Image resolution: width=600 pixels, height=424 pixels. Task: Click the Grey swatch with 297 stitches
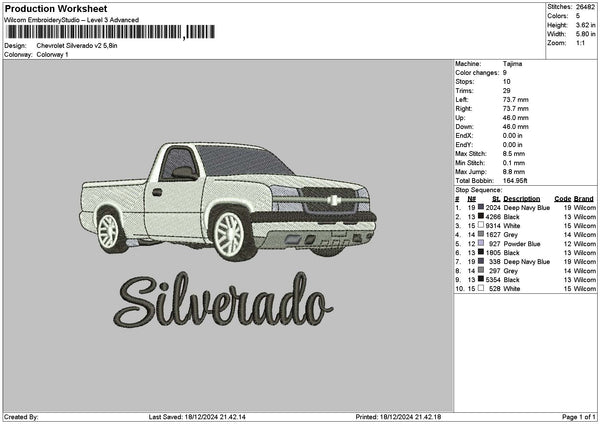coord(481,270)
